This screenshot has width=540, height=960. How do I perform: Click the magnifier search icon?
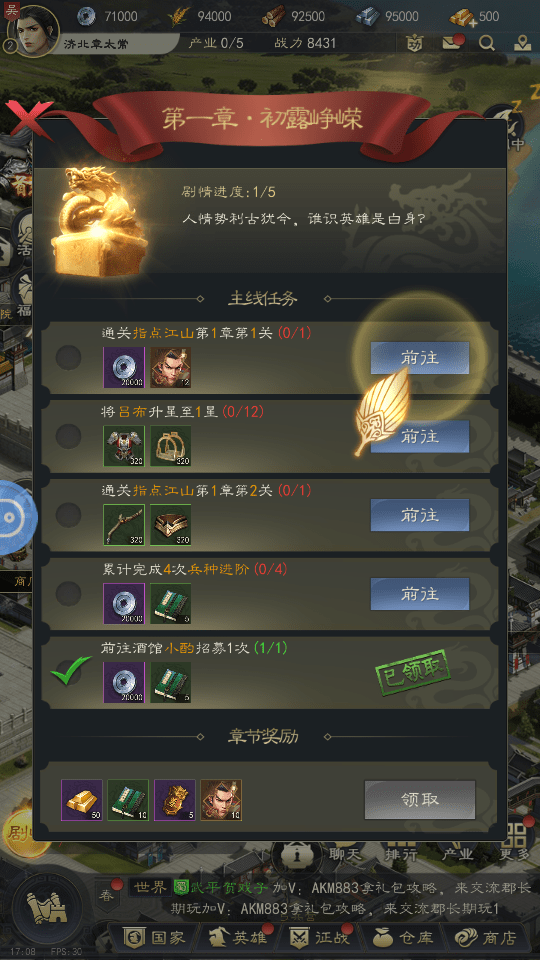click(x=487, y=43)
